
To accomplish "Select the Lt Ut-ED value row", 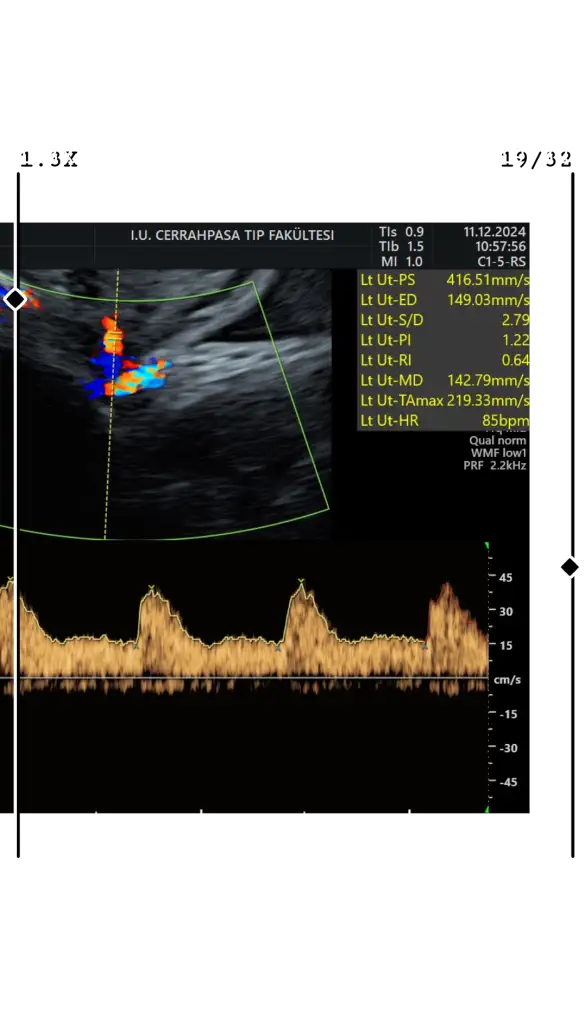I will click(x=444, y=300).
